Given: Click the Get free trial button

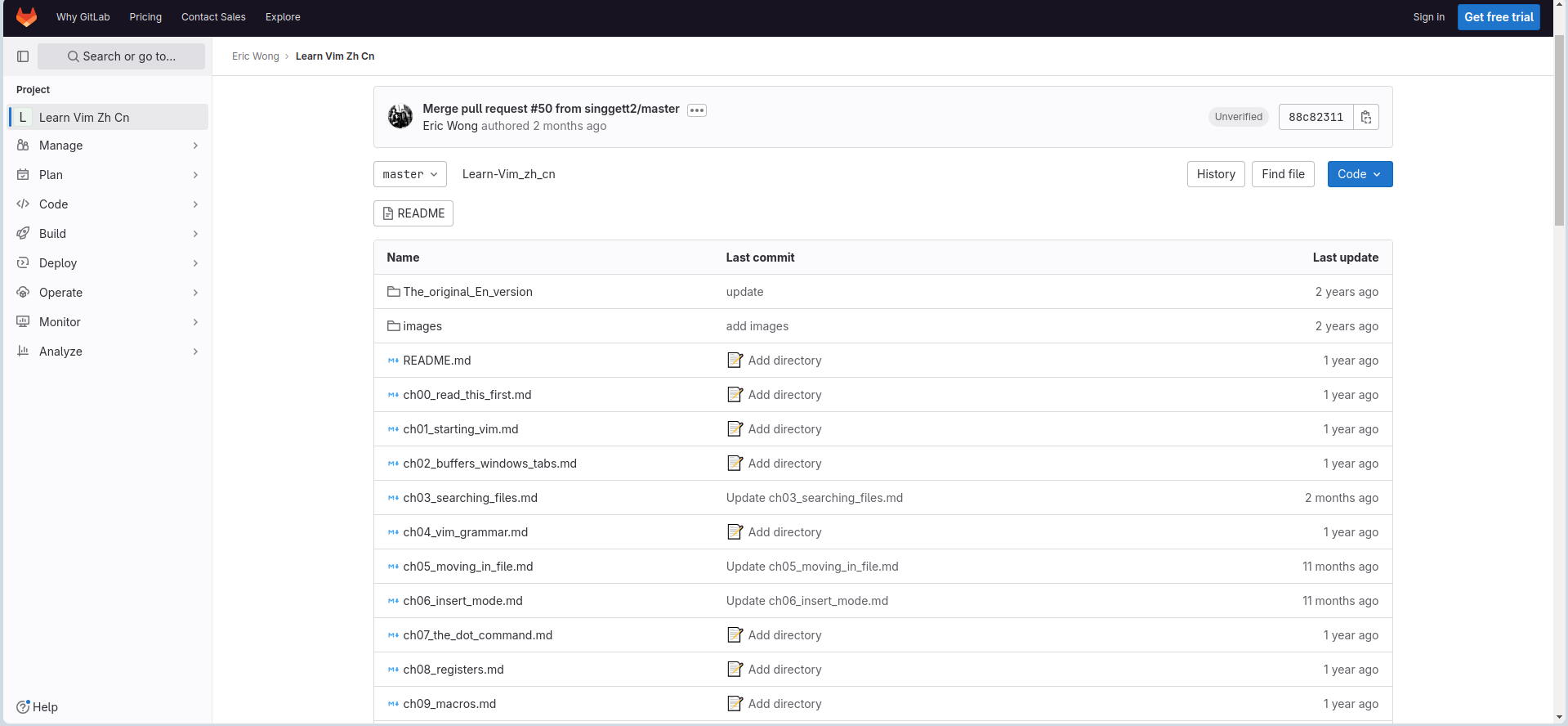Looking at the screenshot, I should [x=1499, y=17].
